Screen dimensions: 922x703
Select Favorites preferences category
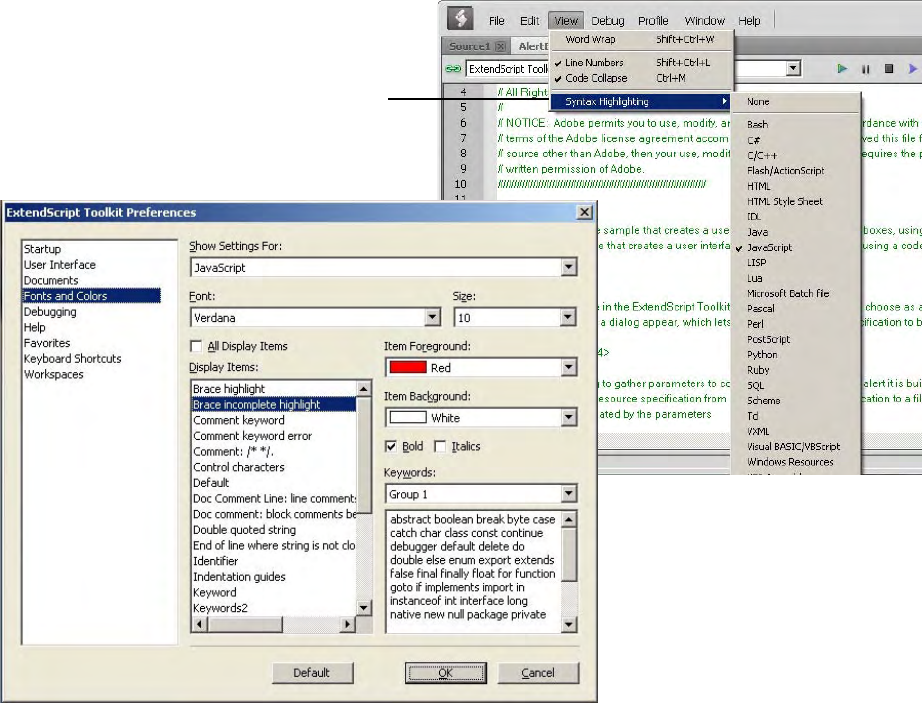tap(47, 343)
